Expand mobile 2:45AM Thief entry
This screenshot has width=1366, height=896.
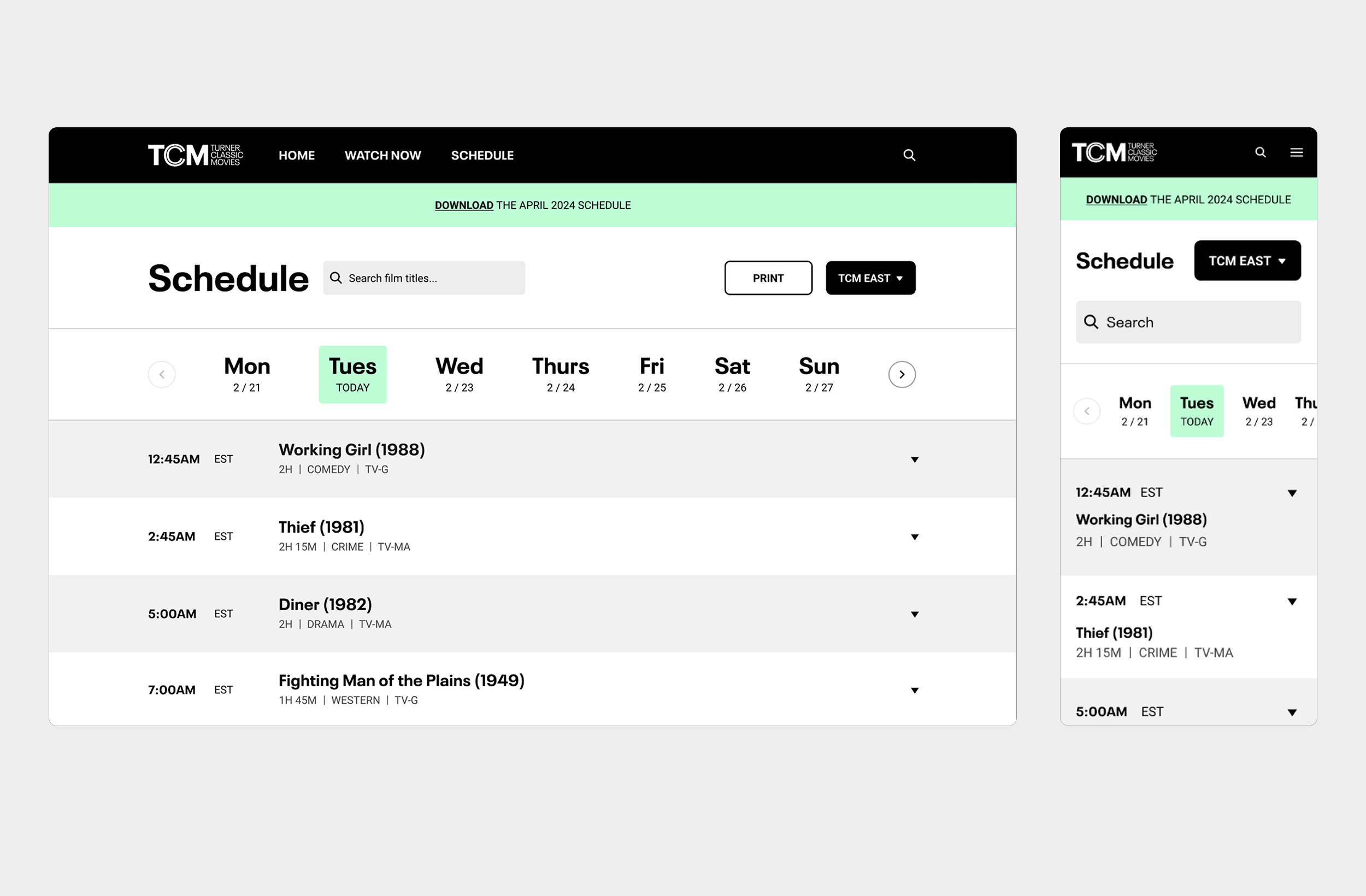click(x=1292, y=602)
